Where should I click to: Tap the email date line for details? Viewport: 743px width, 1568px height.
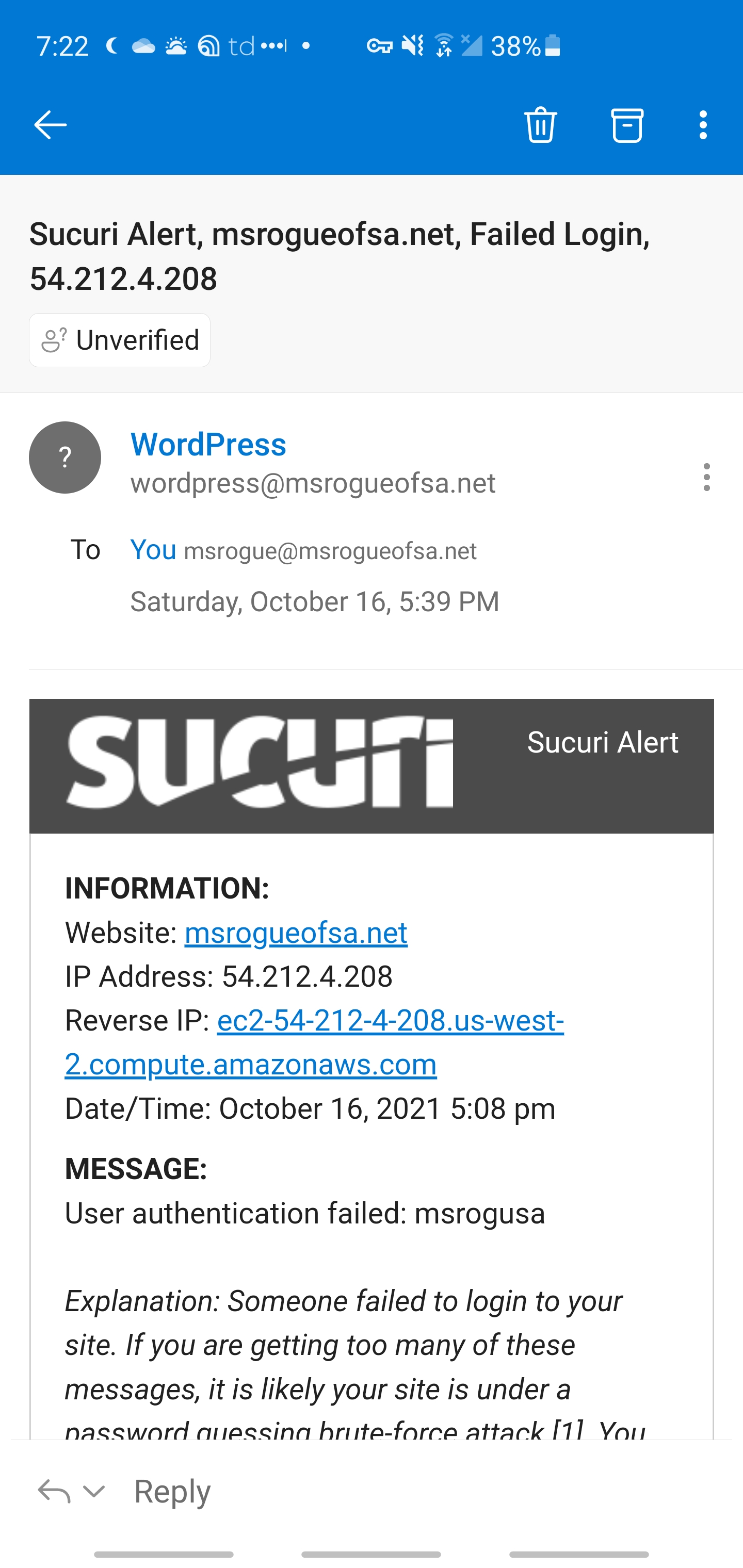(315, 602)
